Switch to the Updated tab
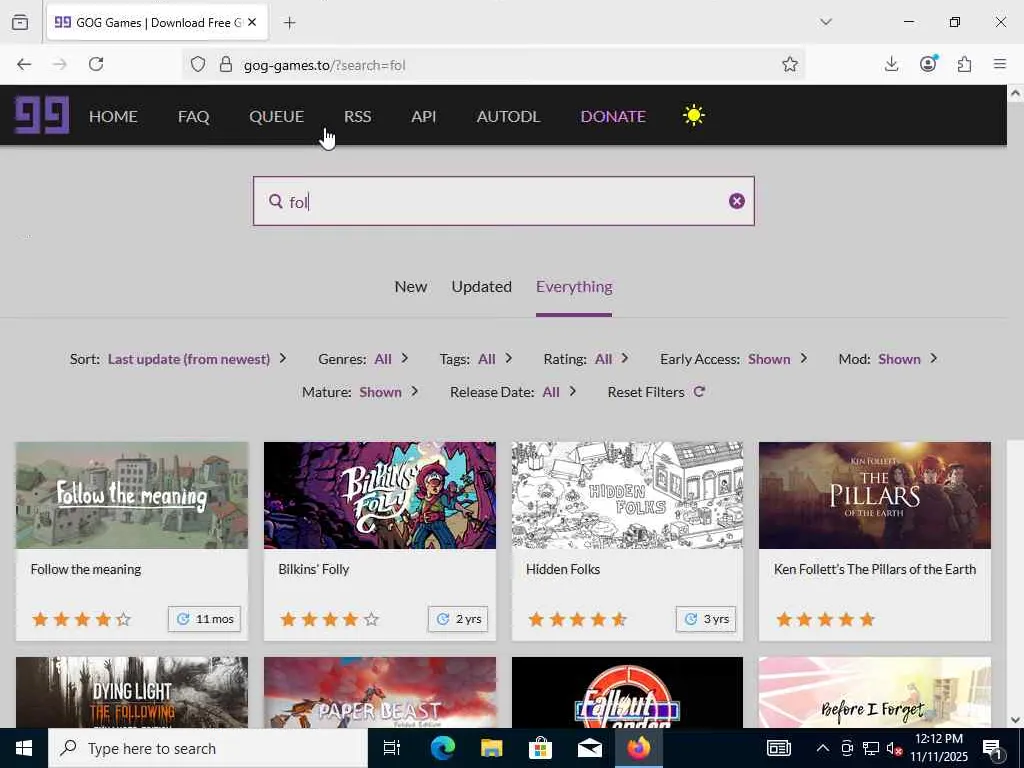1024x768 pixels. point(481,287)
